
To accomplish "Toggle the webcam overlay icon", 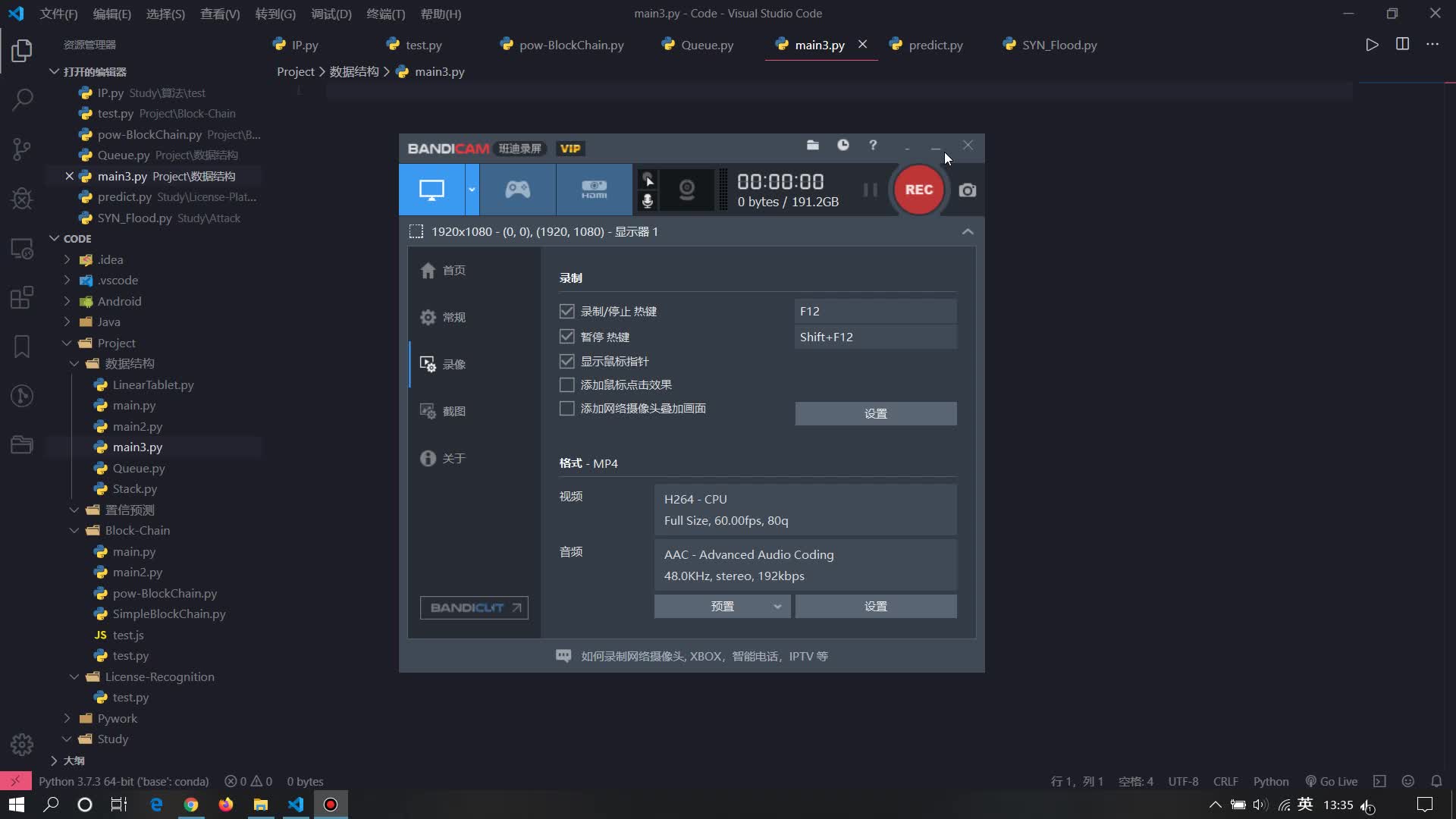I will [686, 190].
